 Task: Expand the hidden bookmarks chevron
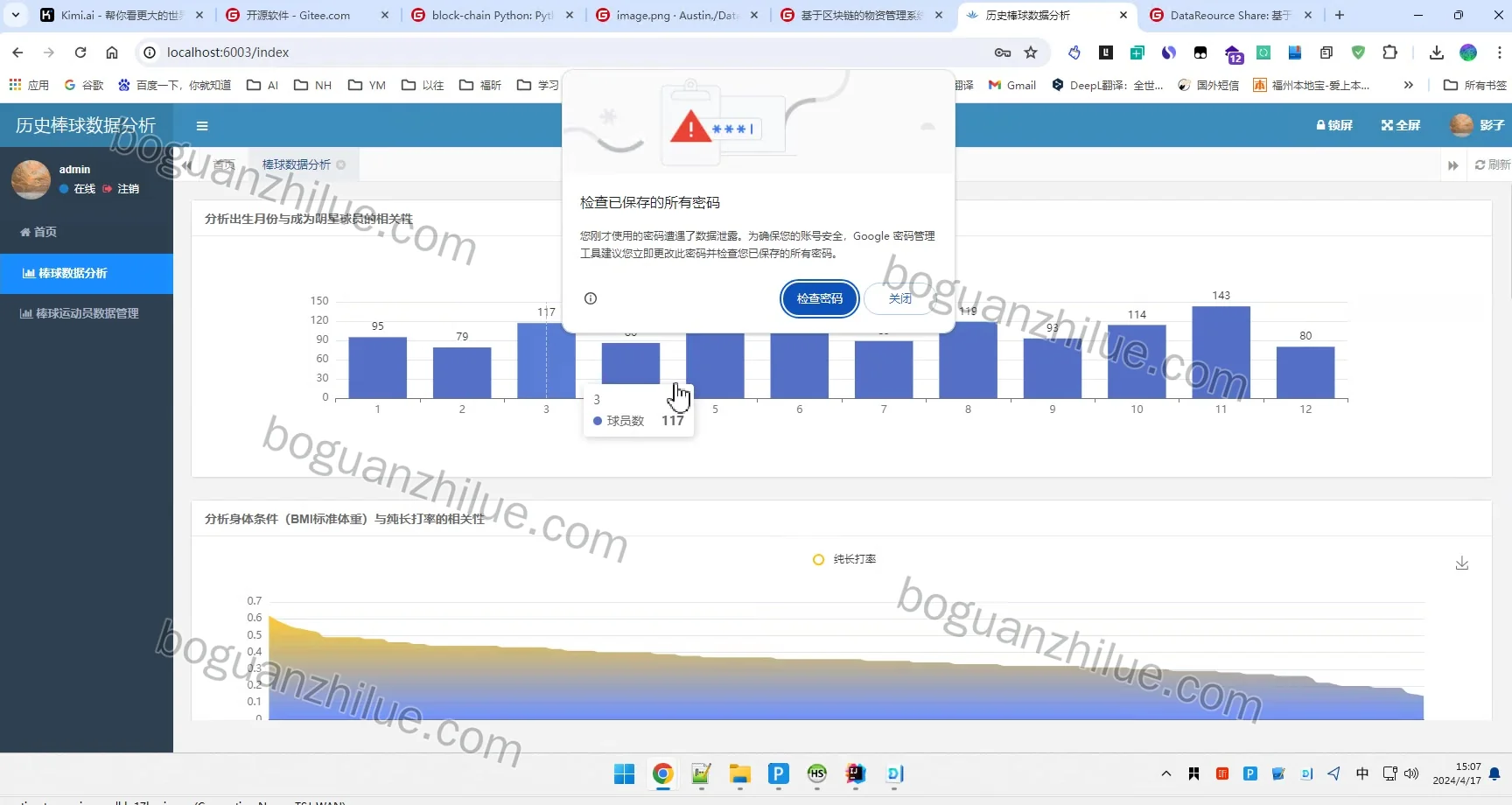(1408, 85)
